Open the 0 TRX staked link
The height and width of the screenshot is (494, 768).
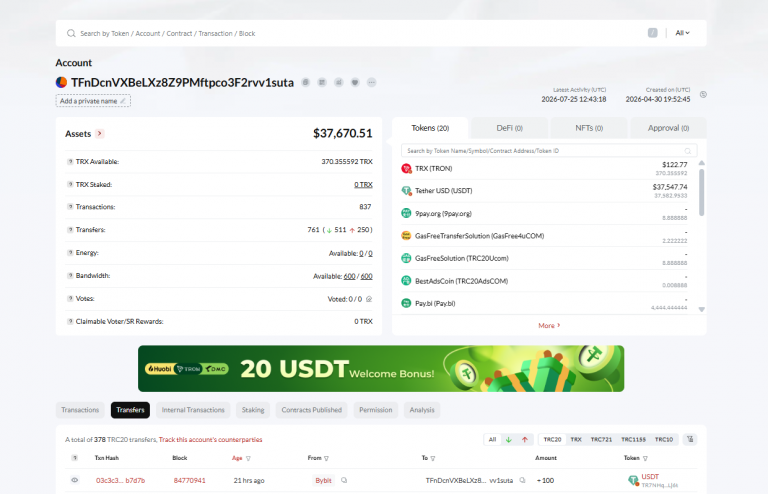363,185
